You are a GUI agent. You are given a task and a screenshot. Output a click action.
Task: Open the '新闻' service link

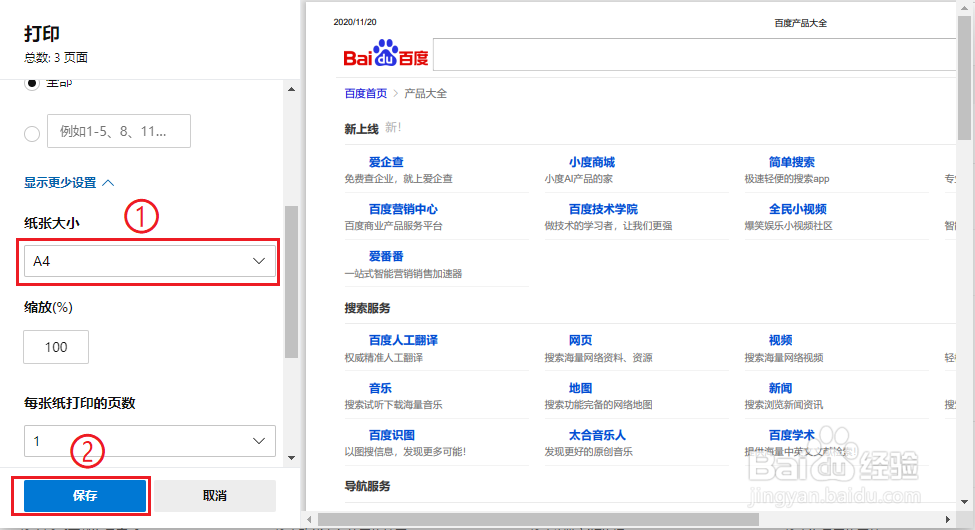coord(780,388)
